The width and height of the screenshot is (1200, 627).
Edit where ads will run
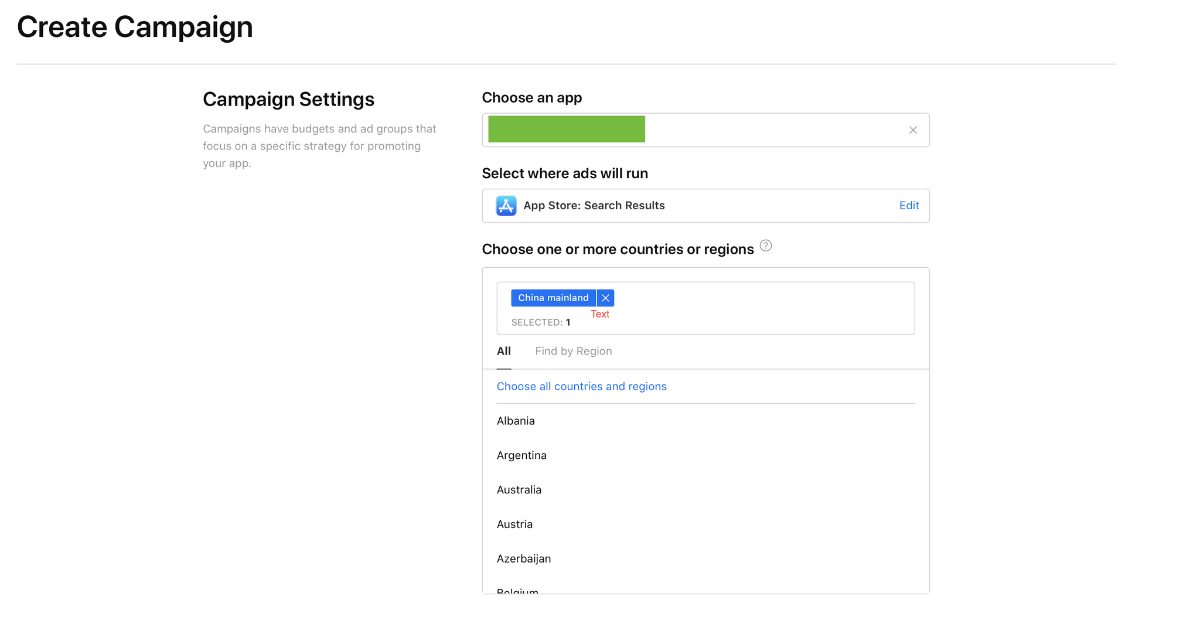click(x=908, y=205)
